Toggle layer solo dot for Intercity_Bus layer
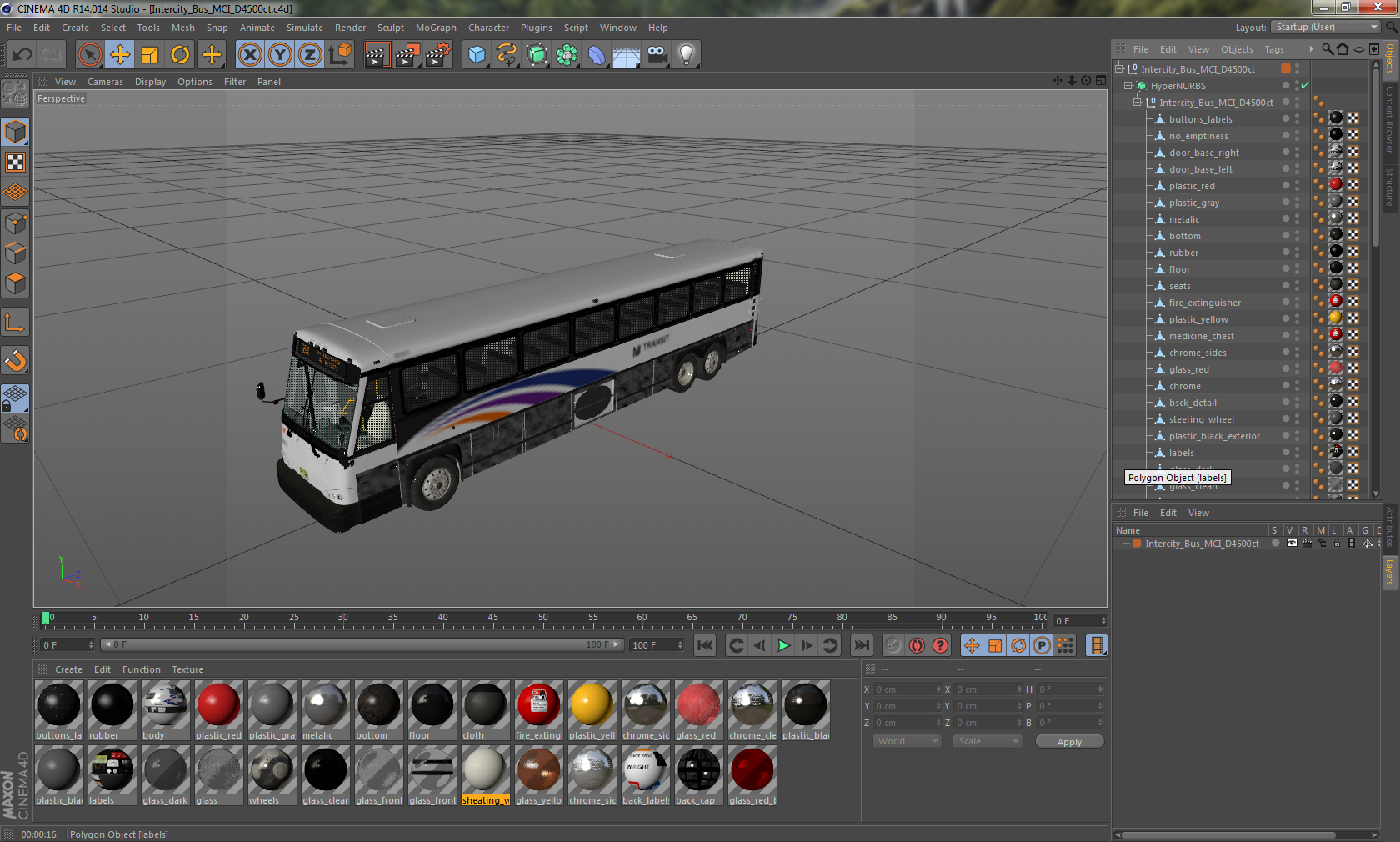The width and height of the screenshot is (1400, 842). click(x=1275, y=543)
